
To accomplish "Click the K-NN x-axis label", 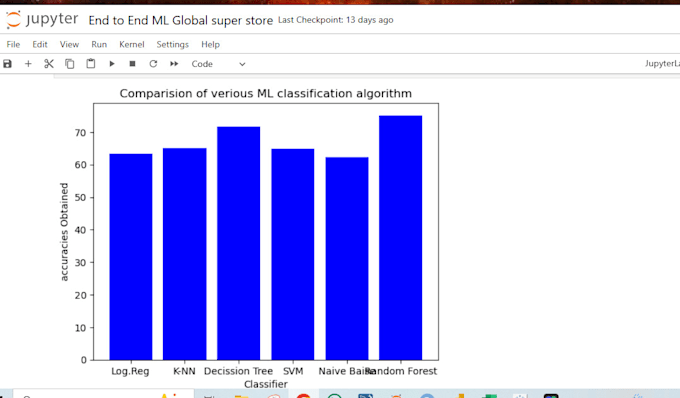I will (x=184, y=371).
